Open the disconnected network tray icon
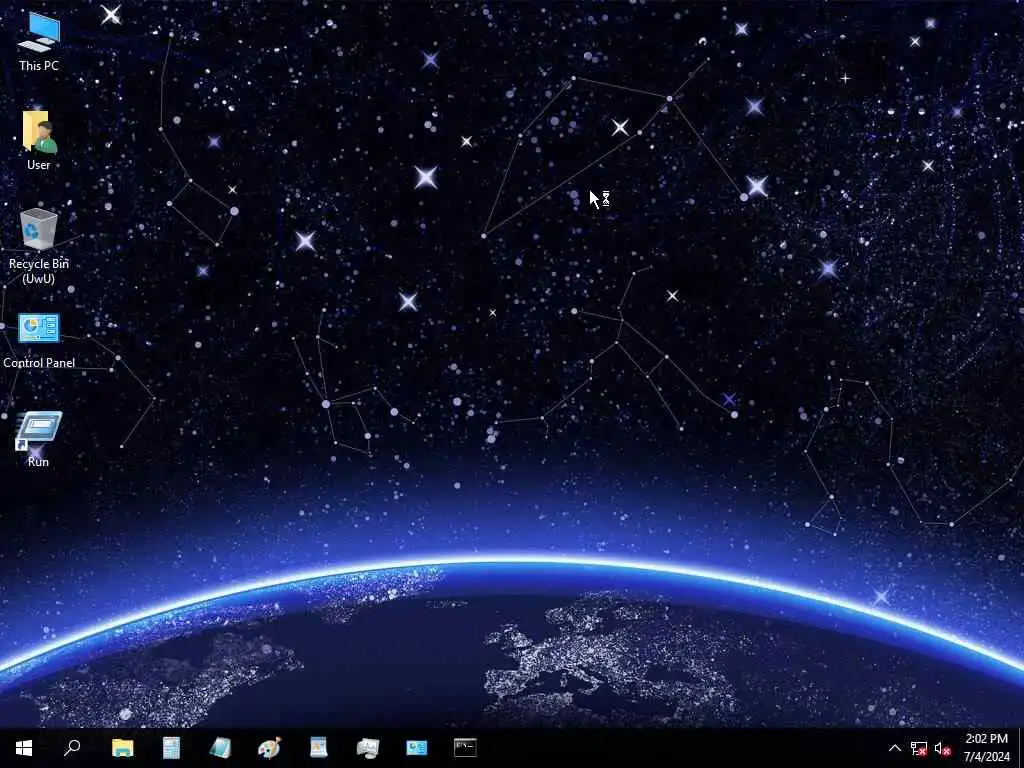This screenshot has height=768, width=1024. [918, 748]
